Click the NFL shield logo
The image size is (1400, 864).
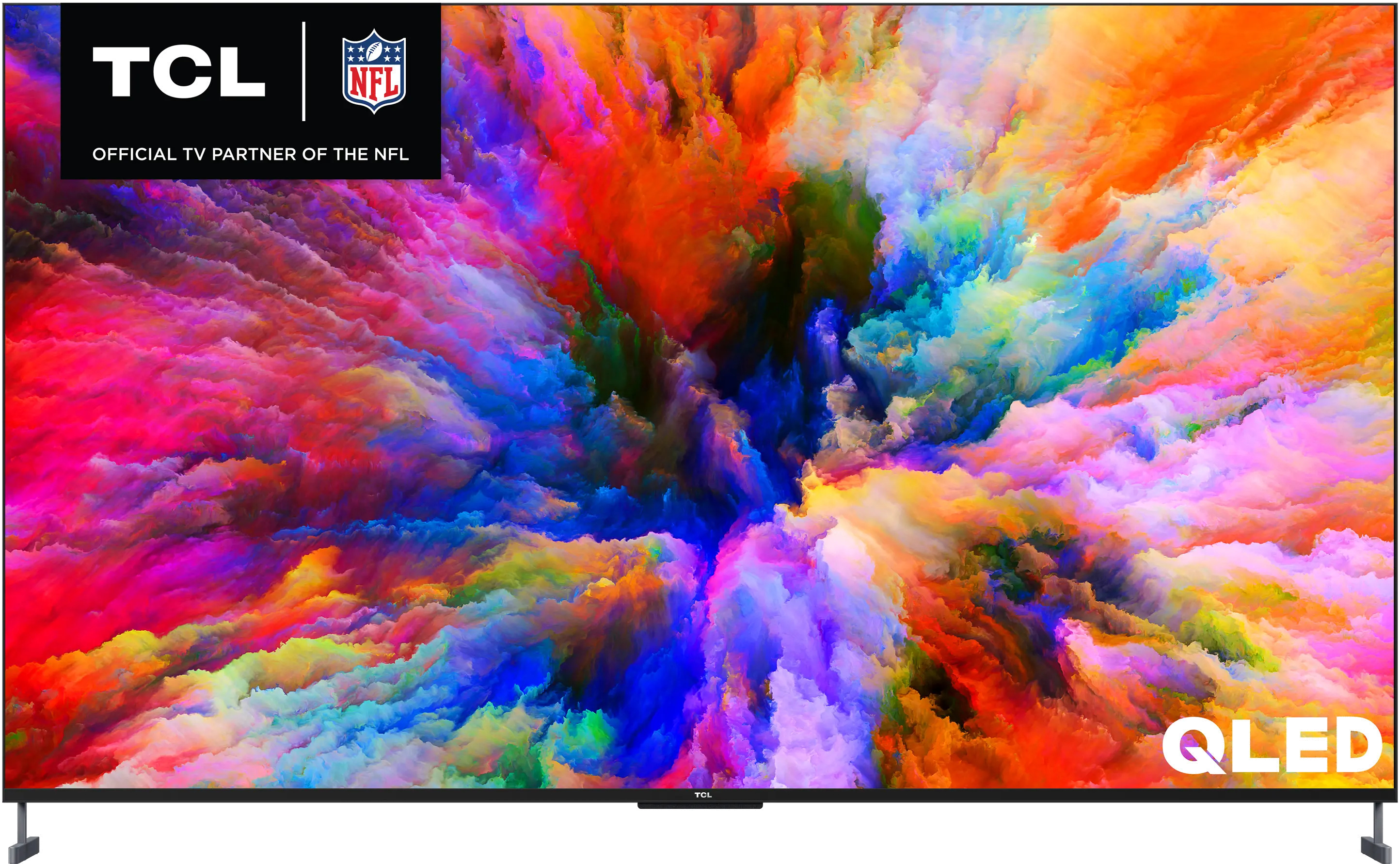point(374,71)
